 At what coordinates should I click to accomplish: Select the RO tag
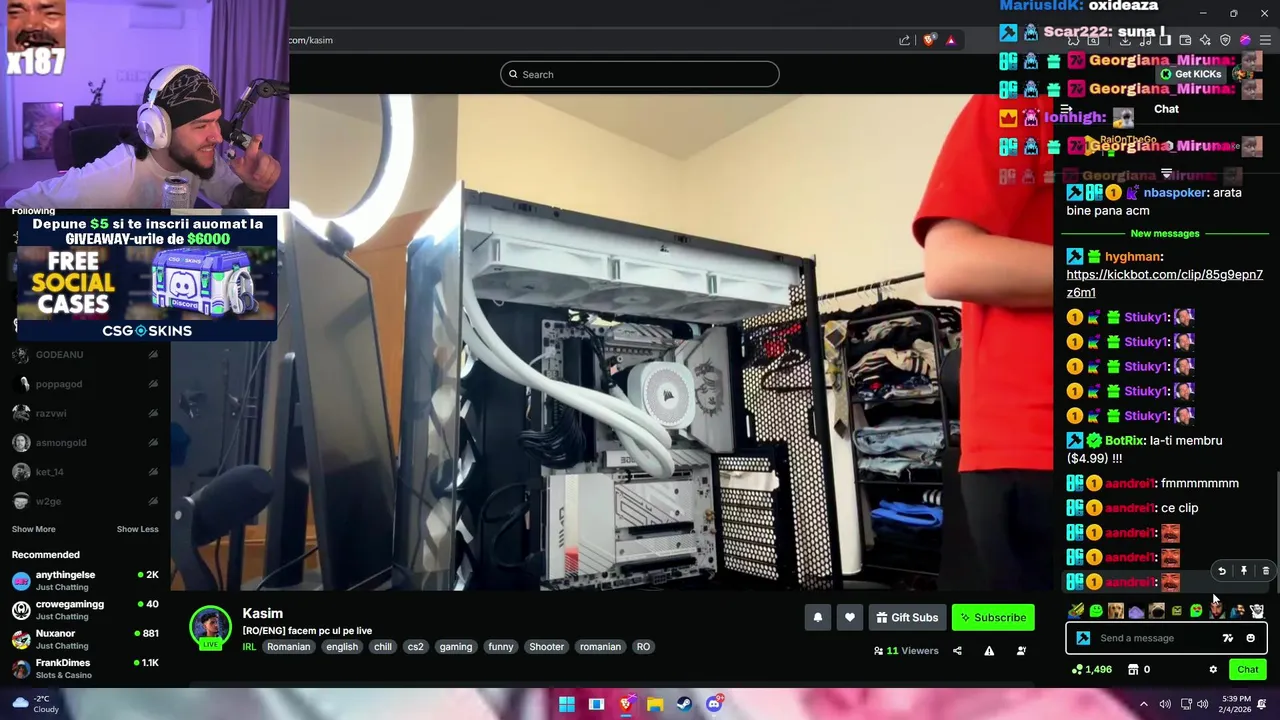pos(643,647)
